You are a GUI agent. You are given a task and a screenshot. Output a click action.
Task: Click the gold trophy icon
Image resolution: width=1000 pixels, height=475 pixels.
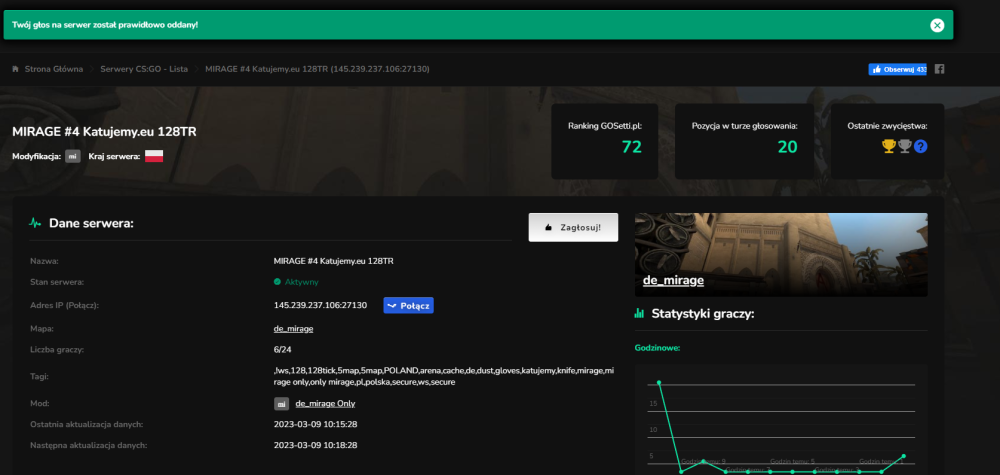[888, 147]
